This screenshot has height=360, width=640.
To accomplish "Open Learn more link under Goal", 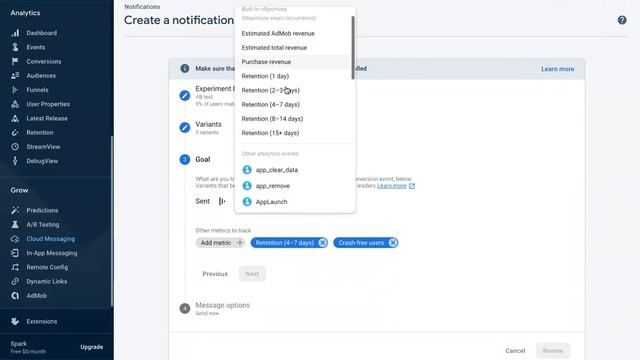I will point(392,186).
